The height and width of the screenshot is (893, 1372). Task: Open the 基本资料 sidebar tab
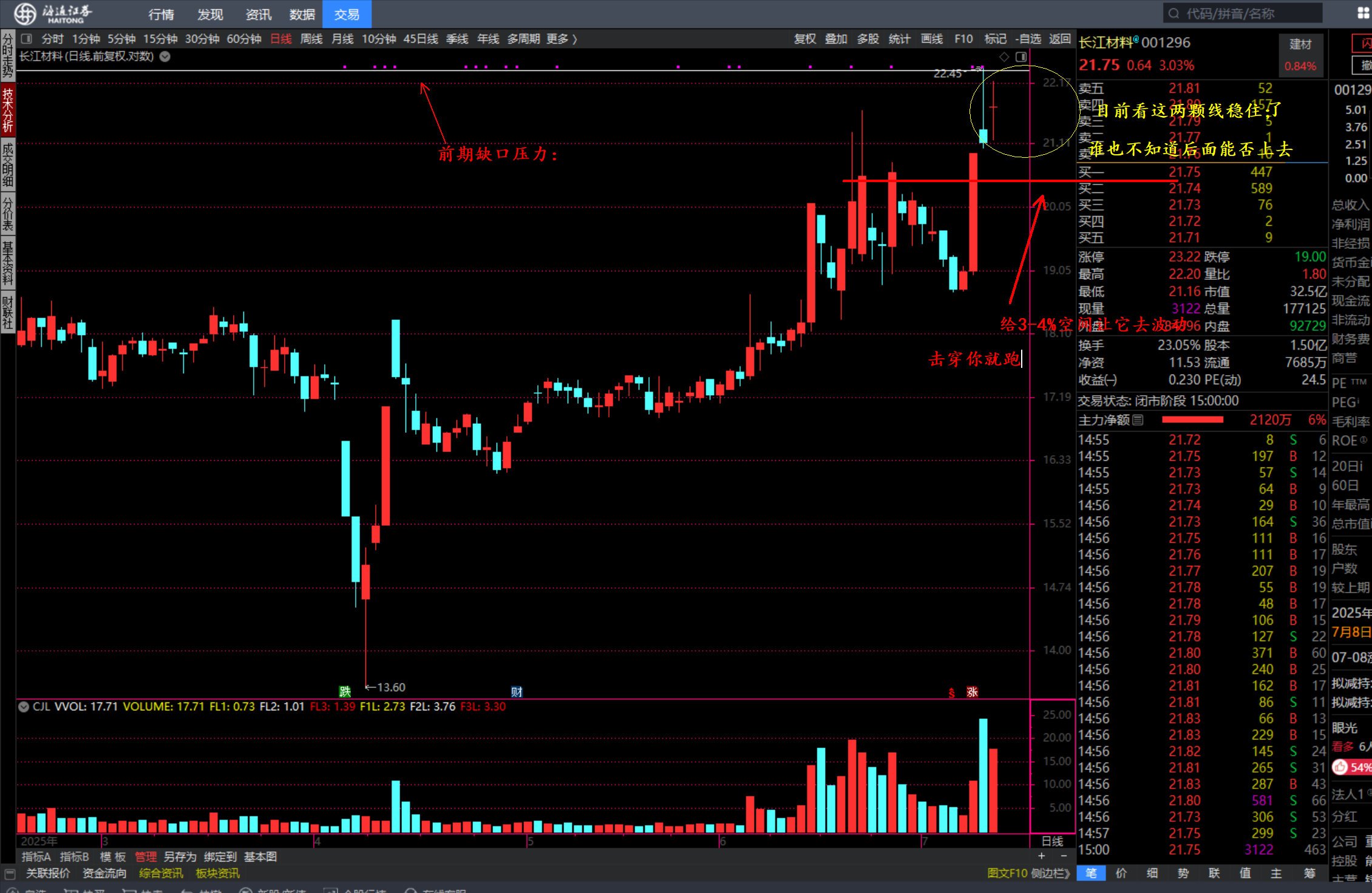pyautogui.click(x=7, y=263)
